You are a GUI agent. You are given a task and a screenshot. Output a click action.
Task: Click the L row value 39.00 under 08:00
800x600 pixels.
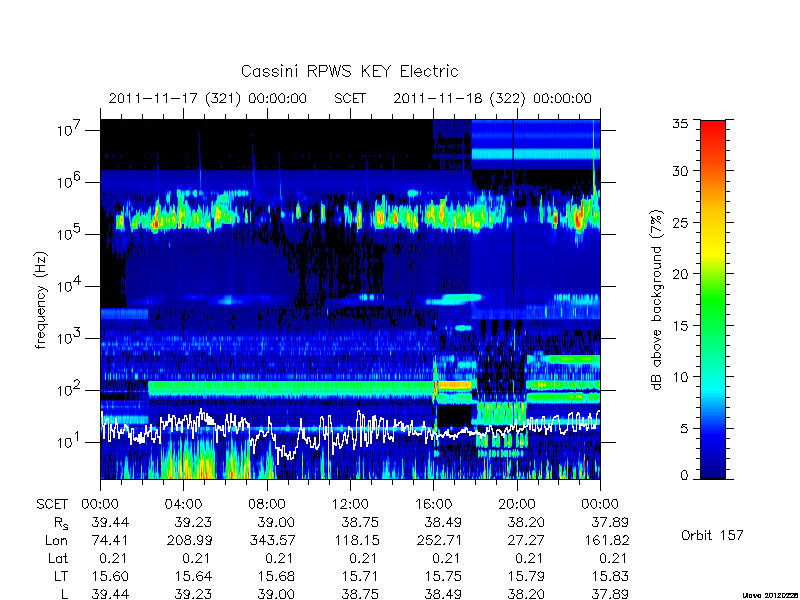click(x=277, y=594)
